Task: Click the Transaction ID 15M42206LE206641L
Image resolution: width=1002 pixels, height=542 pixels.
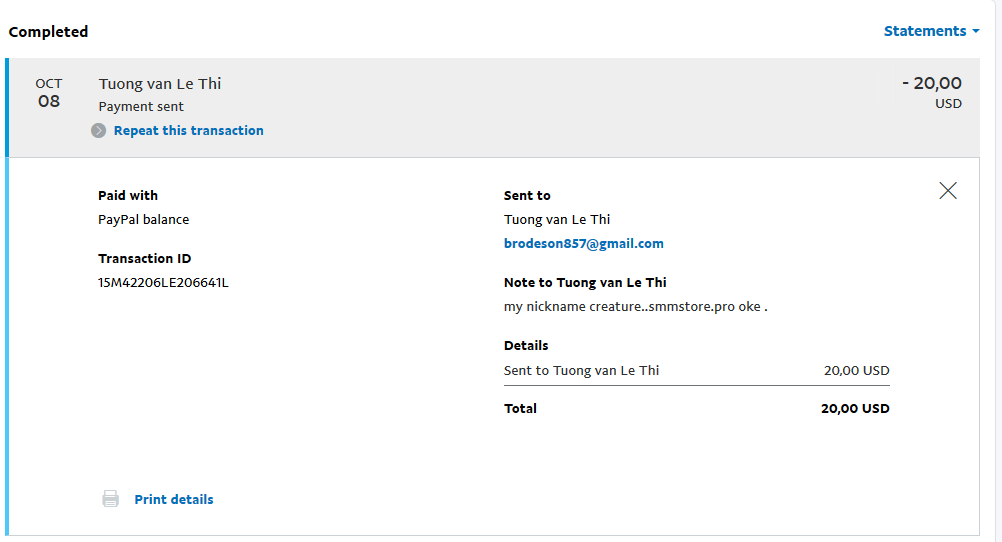Action: [x=163, y=283]
